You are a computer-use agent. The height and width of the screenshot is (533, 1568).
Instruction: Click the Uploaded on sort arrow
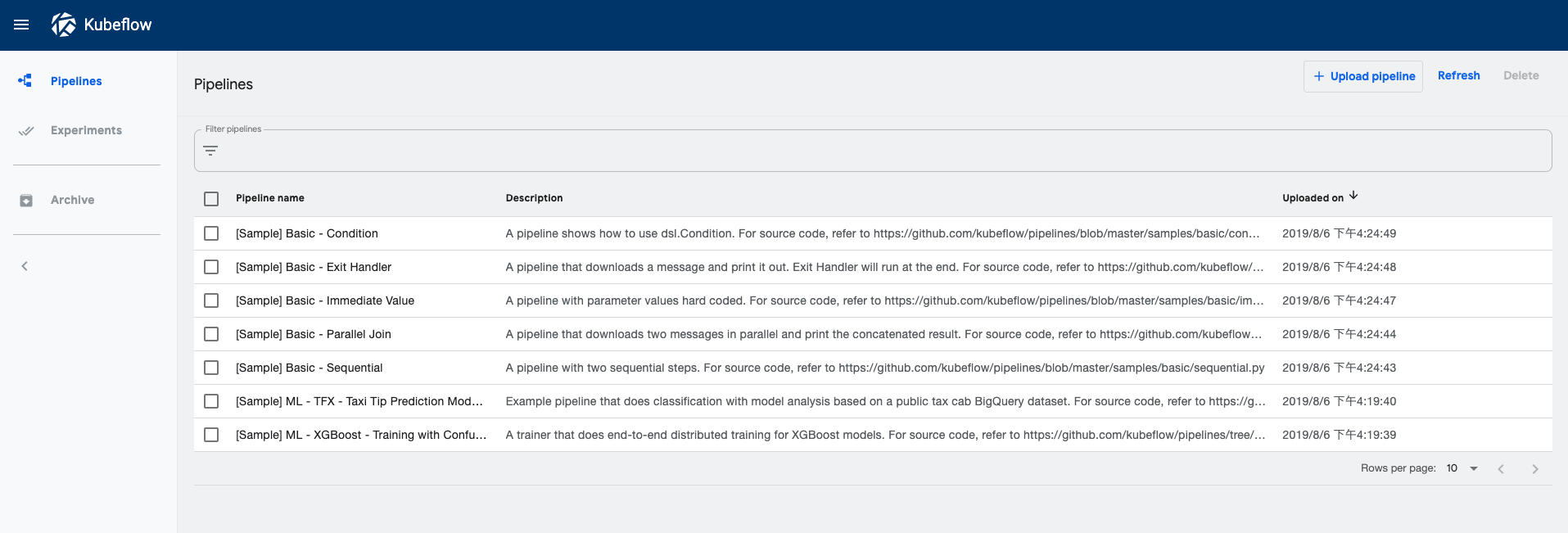pyautogui.click(x=1353, y=196)
